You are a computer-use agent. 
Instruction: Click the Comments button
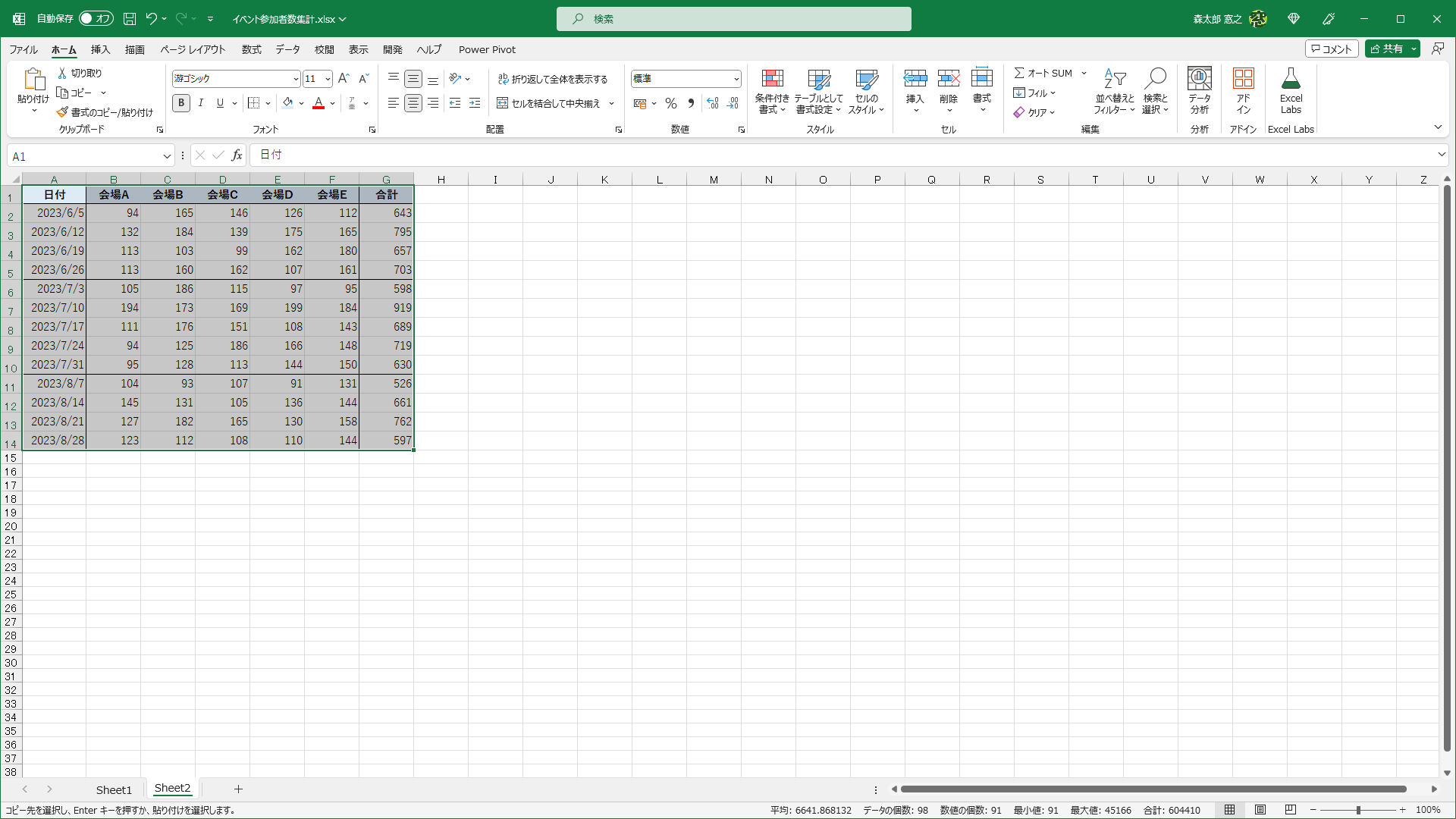[1331, 49]
